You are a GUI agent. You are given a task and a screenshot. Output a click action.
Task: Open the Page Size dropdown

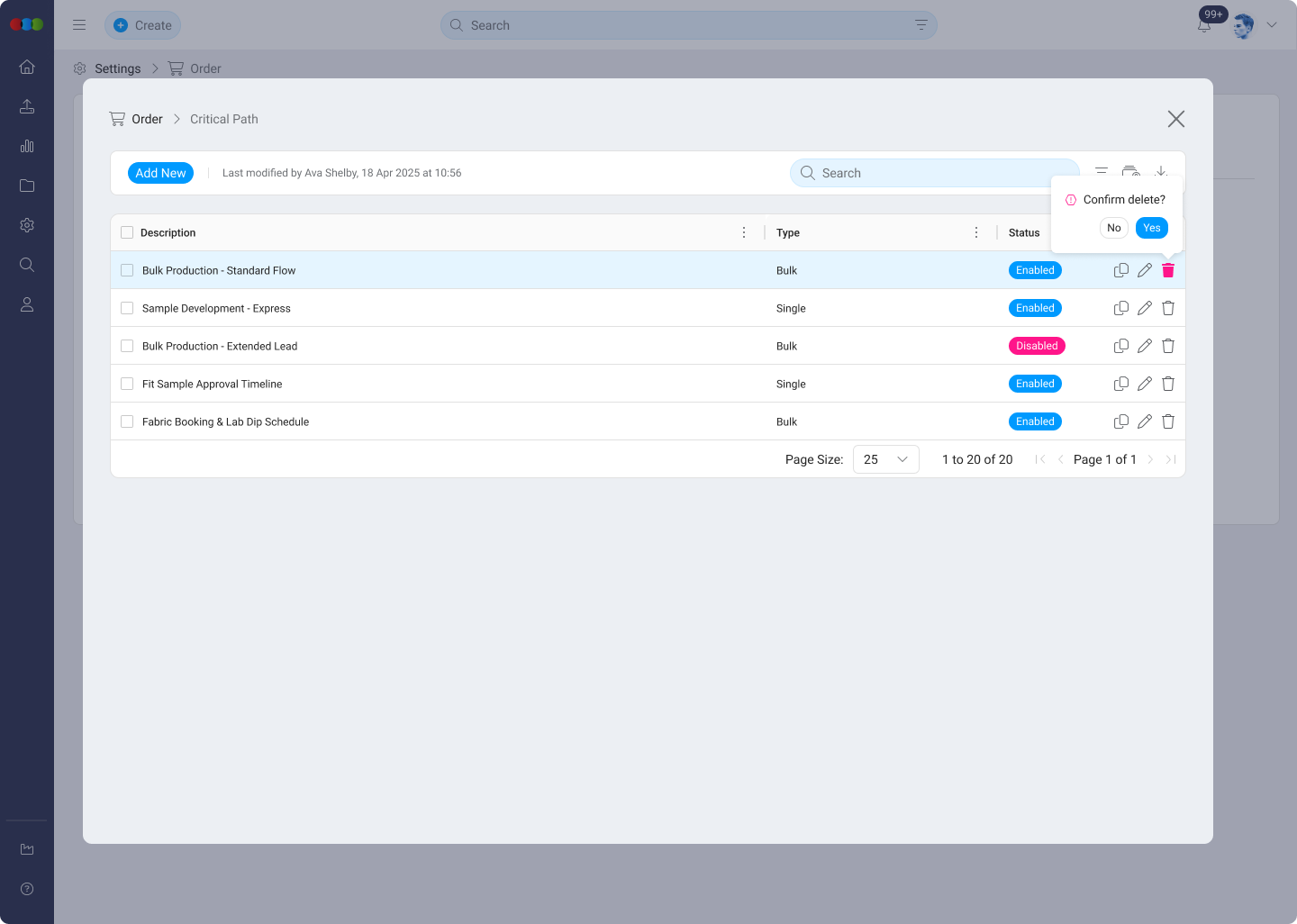click(x=885, y=459)
